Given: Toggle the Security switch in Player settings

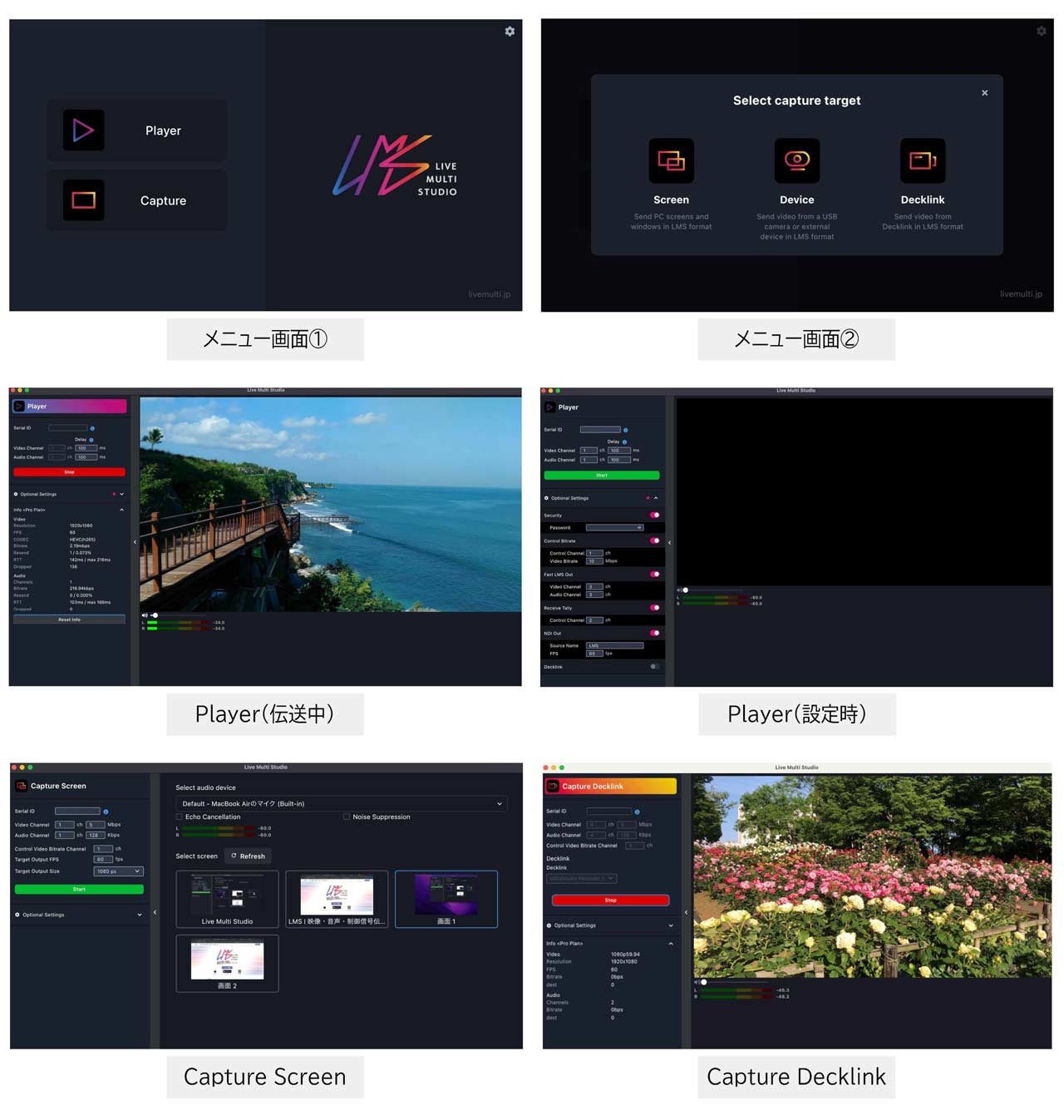Looking at the screenshot, I should 654,516.
